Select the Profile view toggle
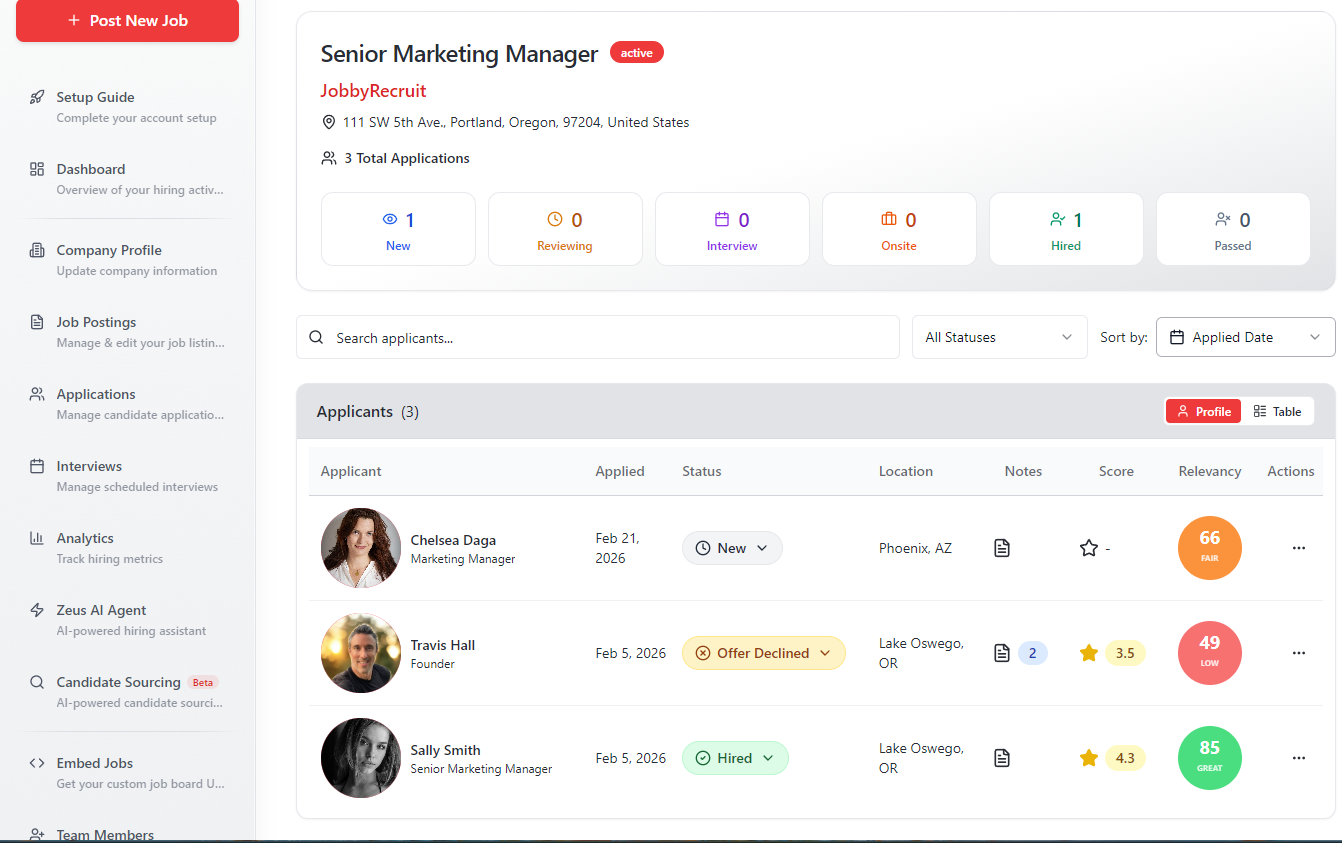This screenshot has width=1342, height=843. click(x=1204, y=411)
